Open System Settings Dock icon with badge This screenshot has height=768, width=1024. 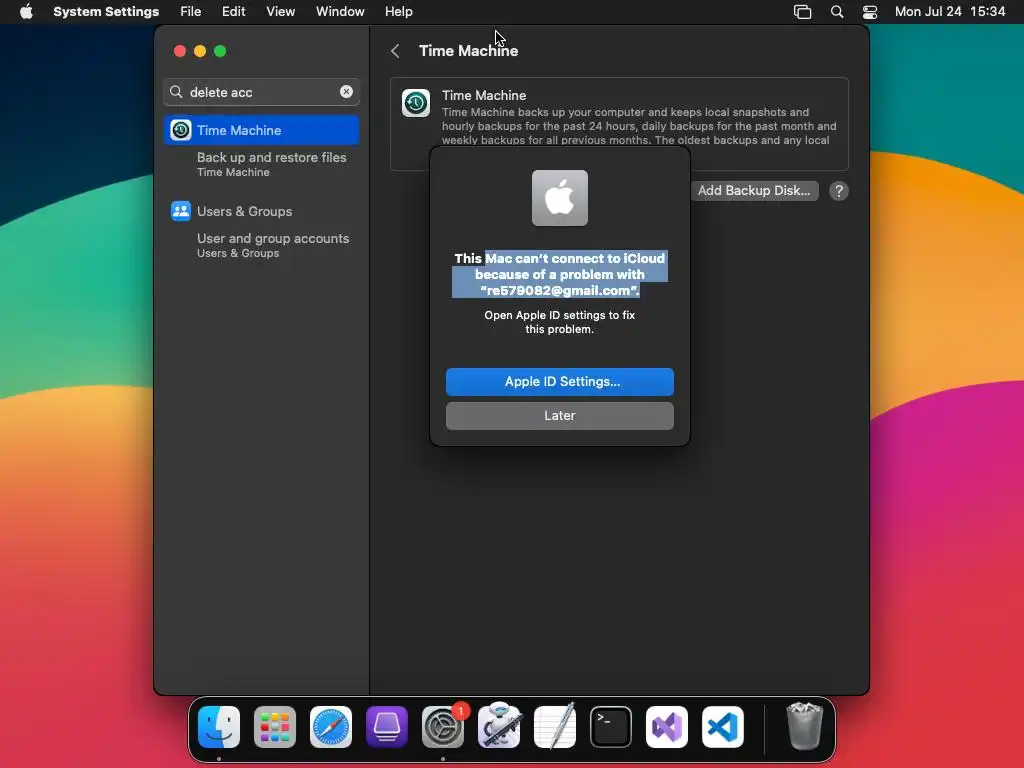pyautogui.click(x=443, y=727)
